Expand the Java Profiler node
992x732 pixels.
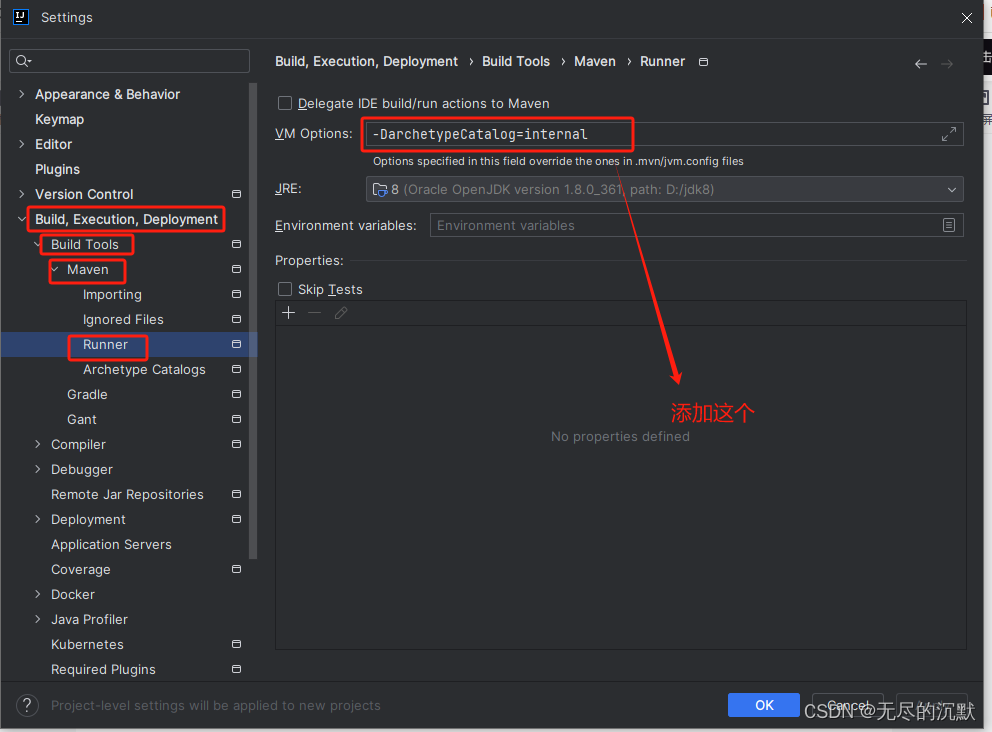click(37, 619)
